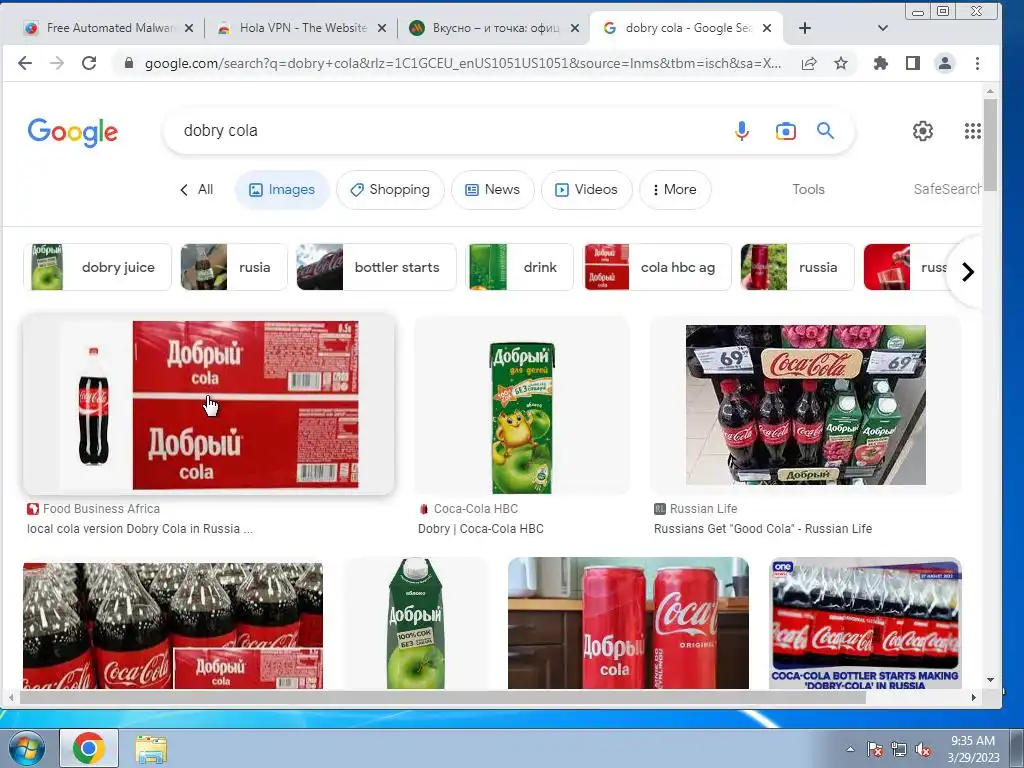1024x768 pixels.
Task: Open File Explorer from the taskbar
Action: pyautogui.click(x=151, y=748)
